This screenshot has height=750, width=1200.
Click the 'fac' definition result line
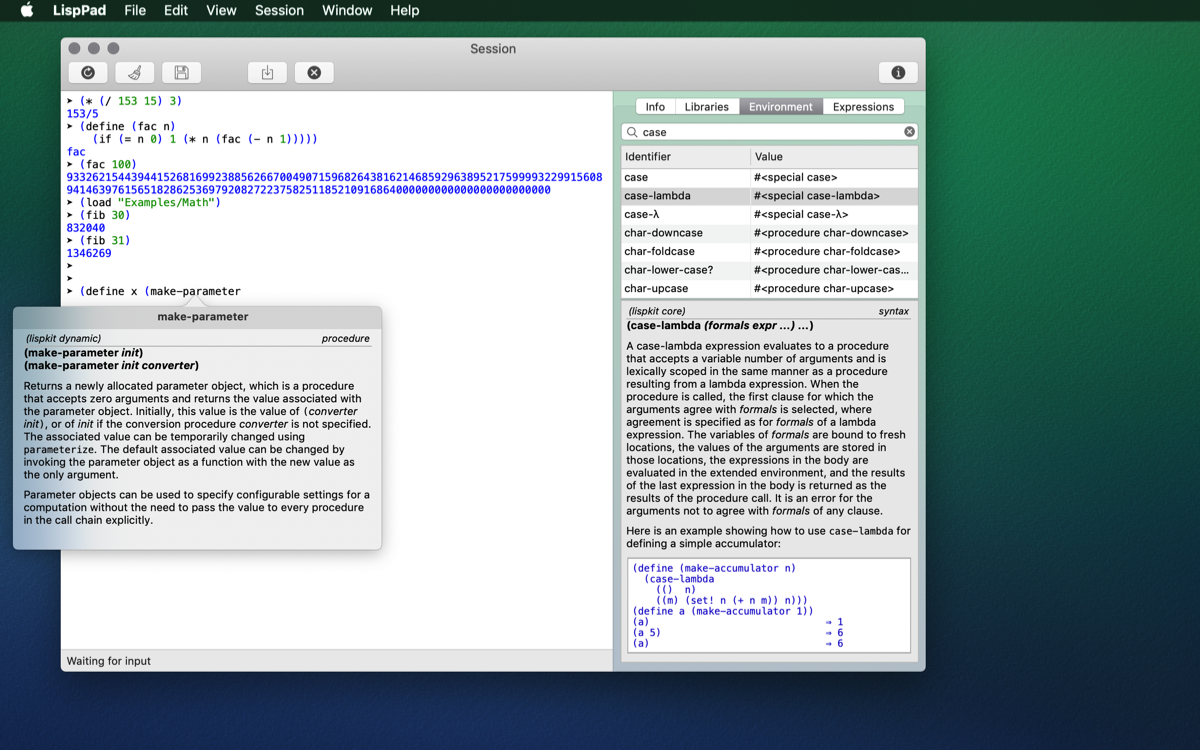coord(76,152)
